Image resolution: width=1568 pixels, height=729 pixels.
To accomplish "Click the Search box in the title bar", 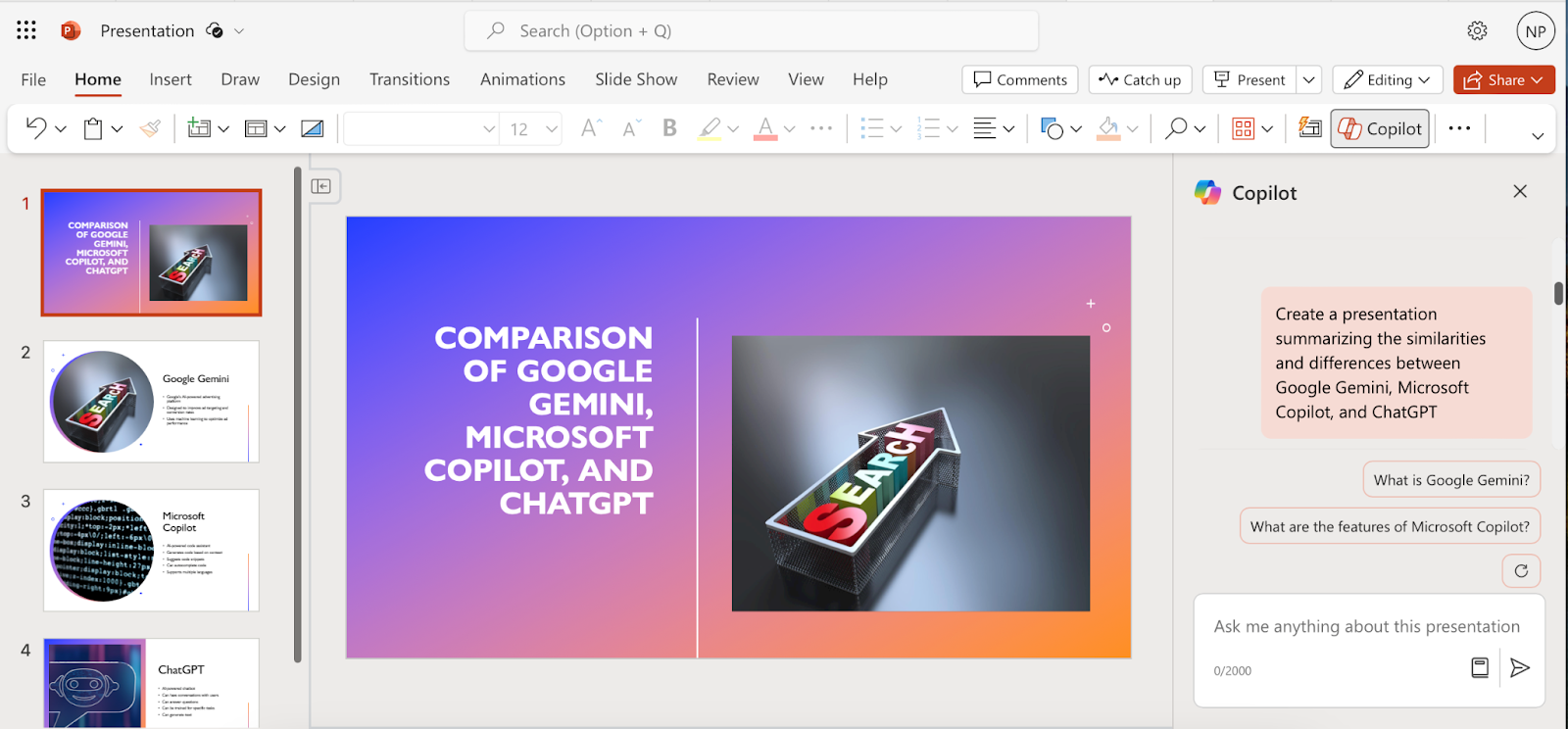I will 752,30.
